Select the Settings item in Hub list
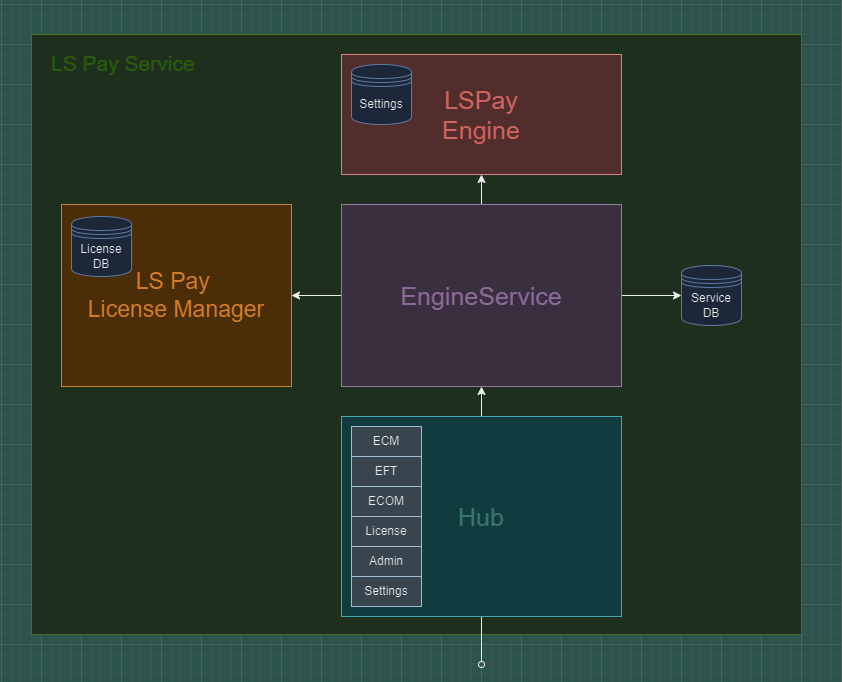The height and width of the screenshot is (682, 842). click(386, 591)
